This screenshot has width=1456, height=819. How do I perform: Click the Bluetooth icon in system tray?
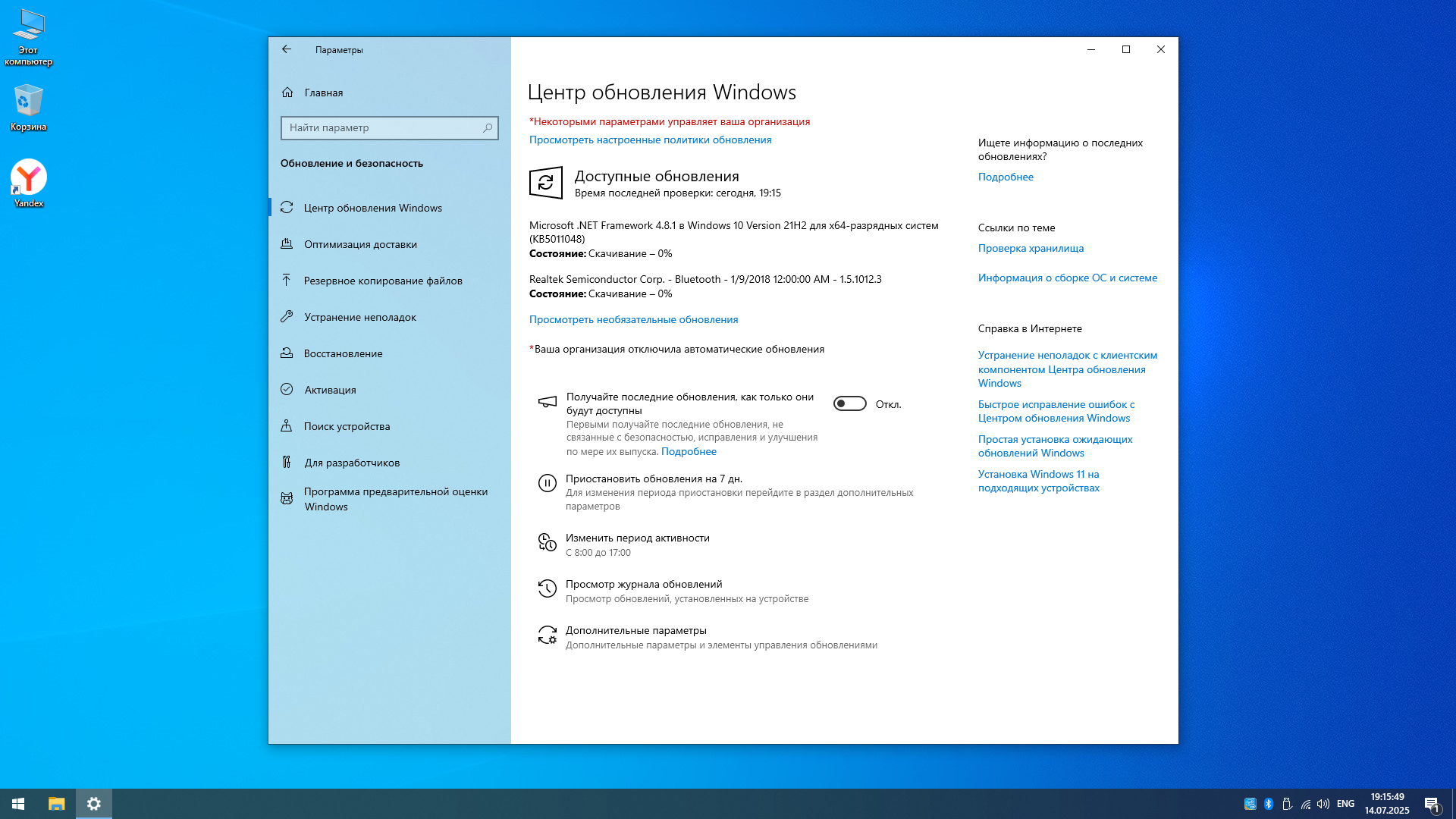click(1269, 804)
